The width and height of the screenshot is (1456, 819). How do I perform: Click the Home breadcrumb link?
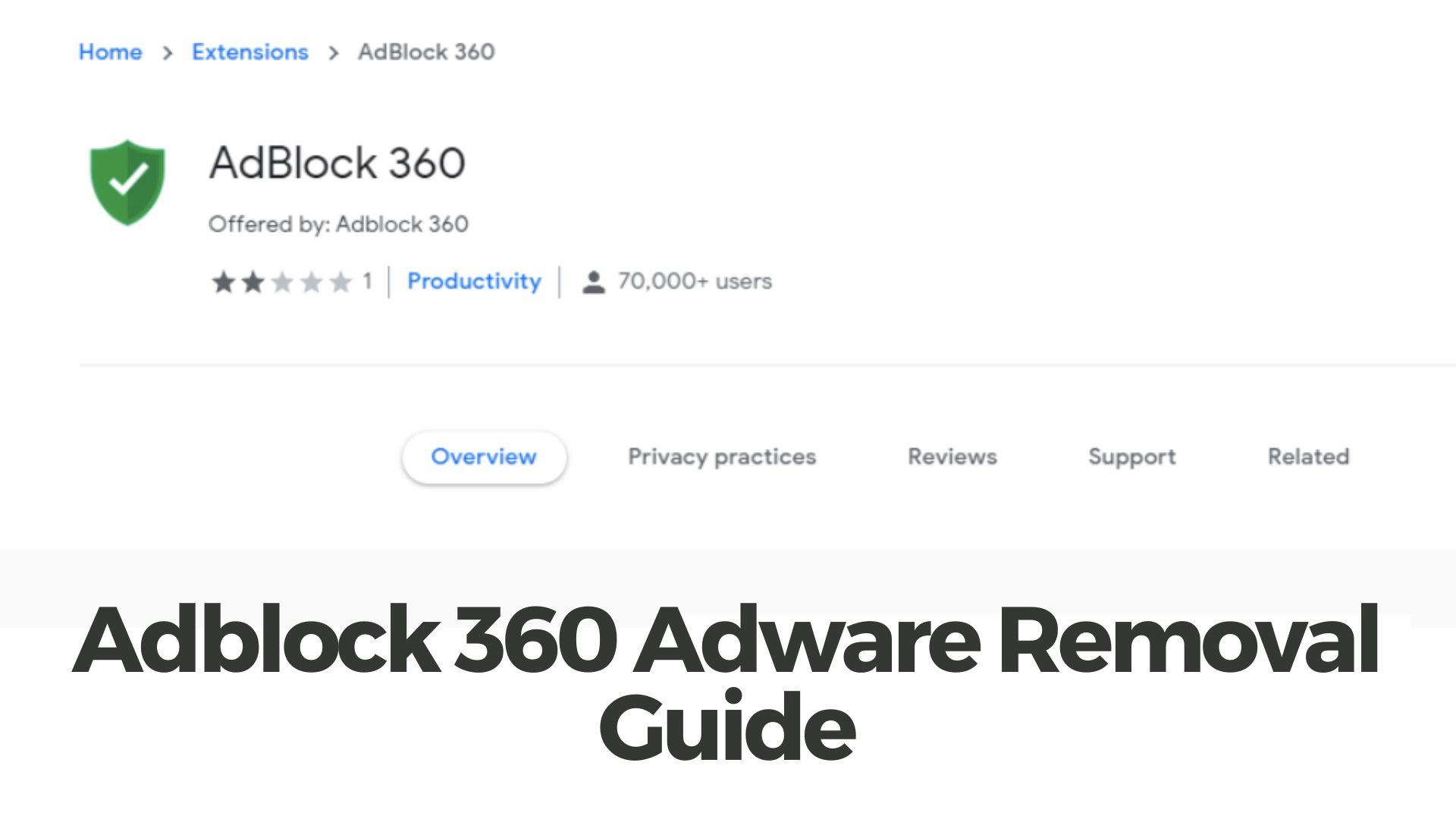tap(111, 52)
